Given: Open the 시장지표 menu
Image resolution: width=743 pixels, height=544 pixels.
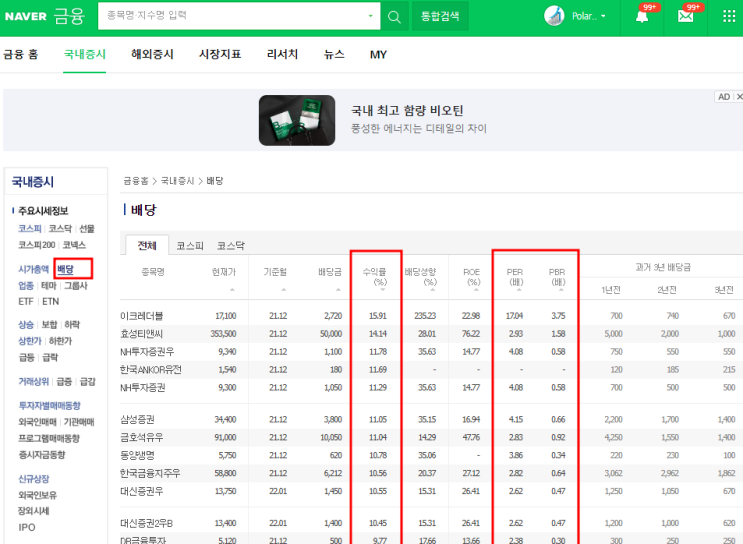Looking at the screenshot, I should coord(220,54).
